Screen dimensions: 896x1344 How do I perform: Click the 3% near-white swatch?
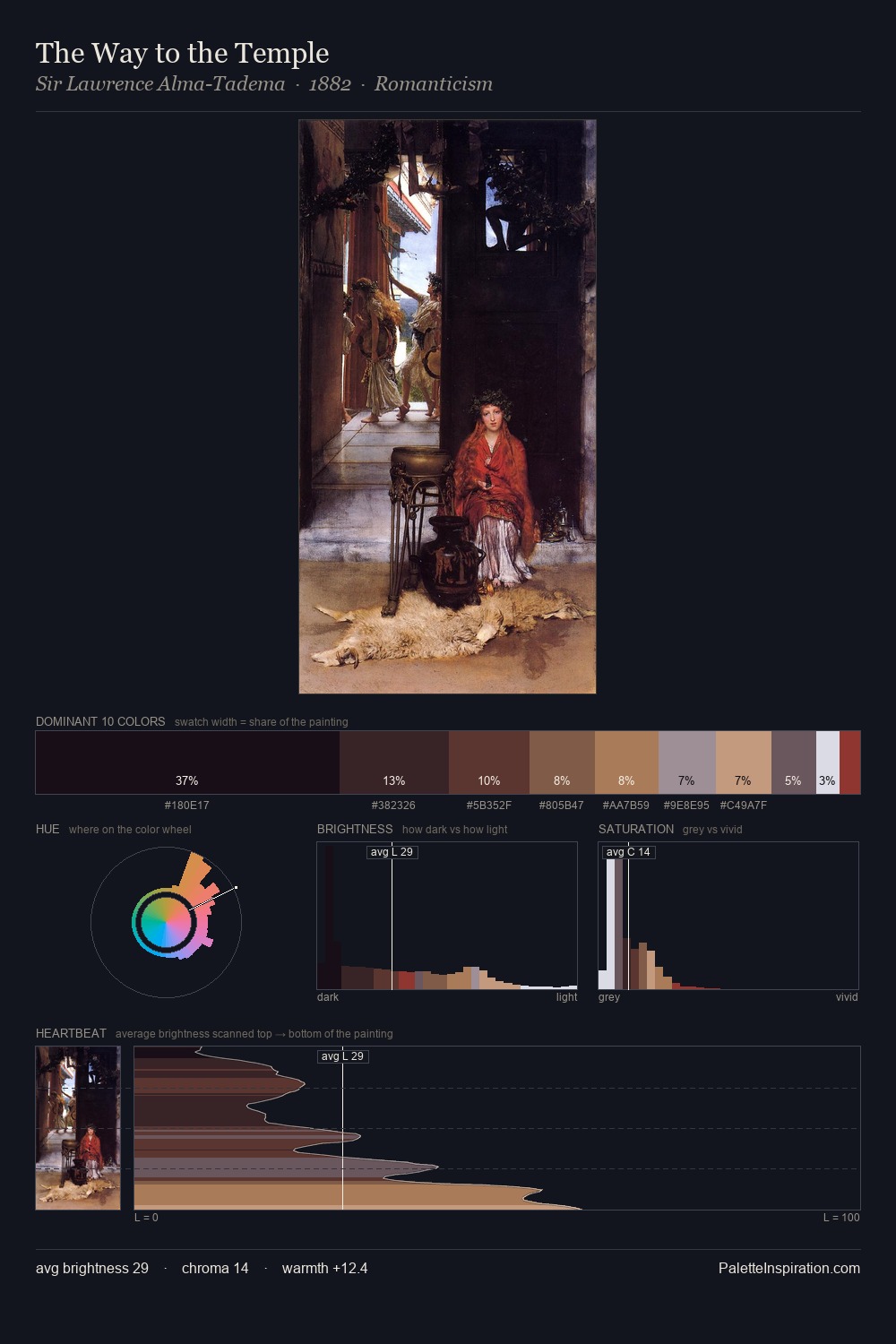tap(828, 762)
